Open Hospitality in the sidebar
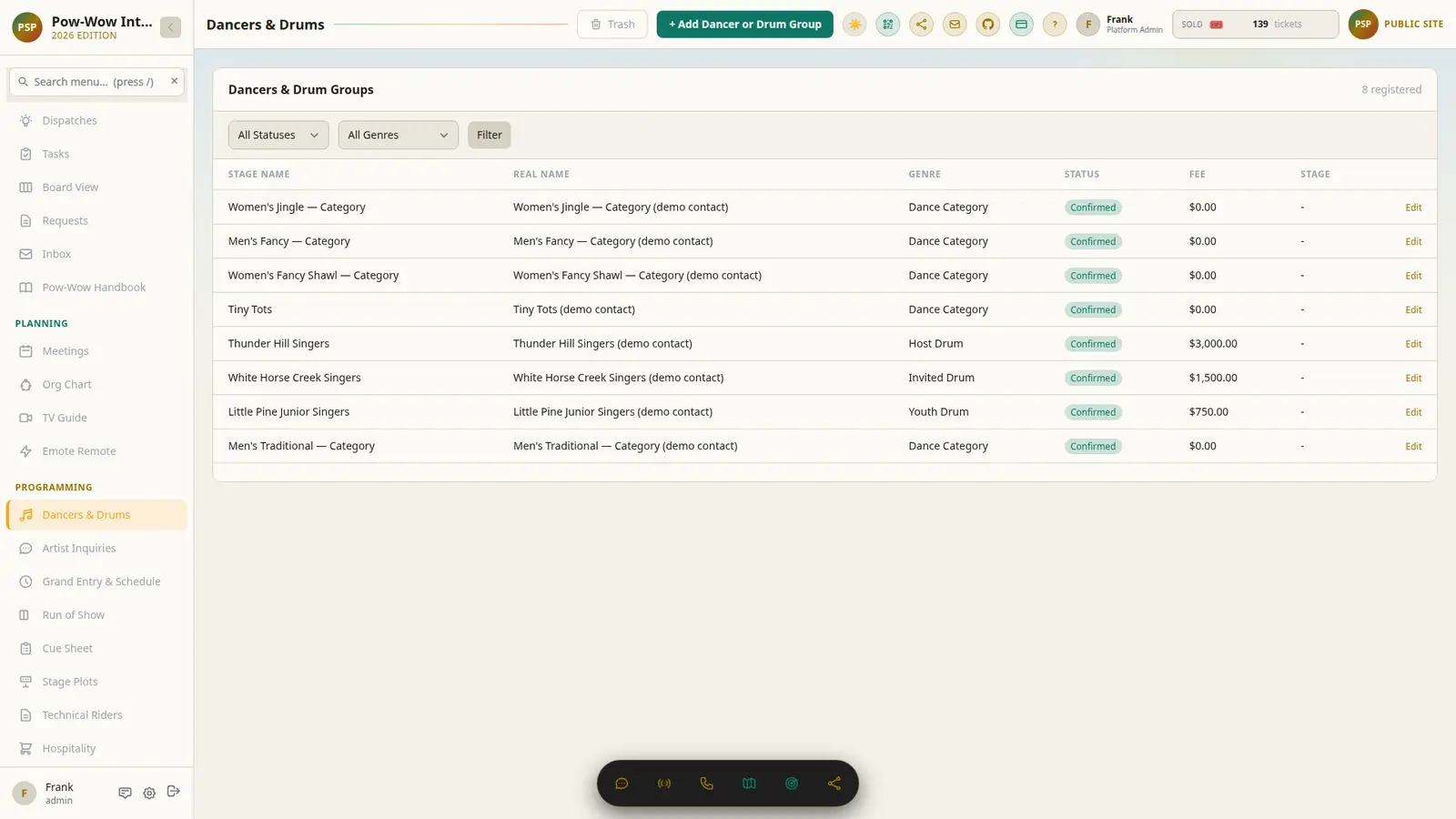 tap(96, 748)
